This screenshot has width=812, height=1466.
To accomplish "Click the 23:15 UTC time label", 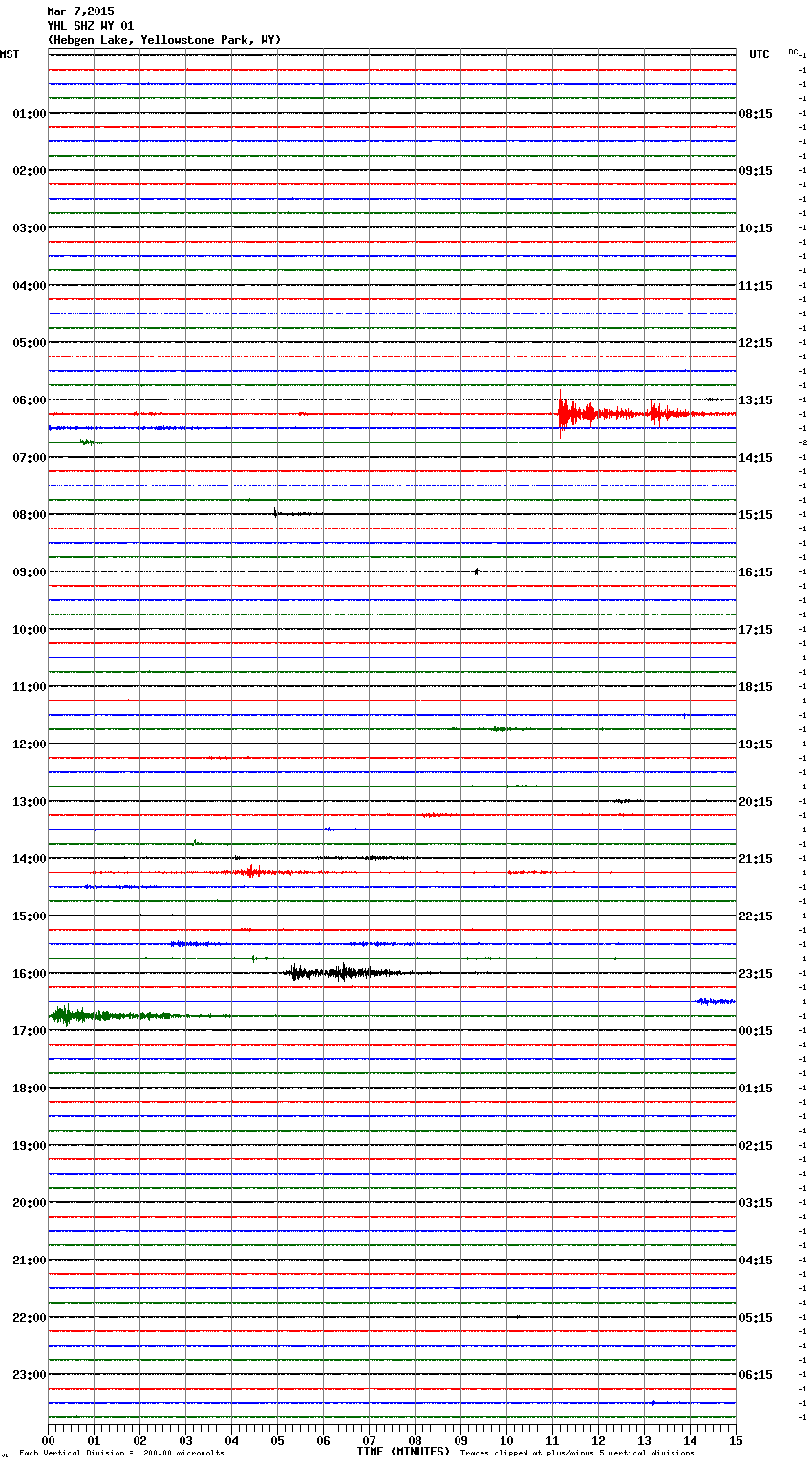I will click(x=756, y=974).
